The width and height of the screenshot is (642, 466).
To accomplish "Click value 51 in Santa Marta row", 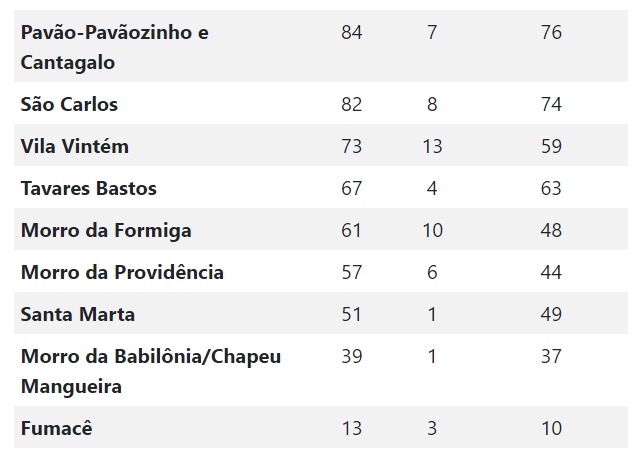I will (352, 314).
